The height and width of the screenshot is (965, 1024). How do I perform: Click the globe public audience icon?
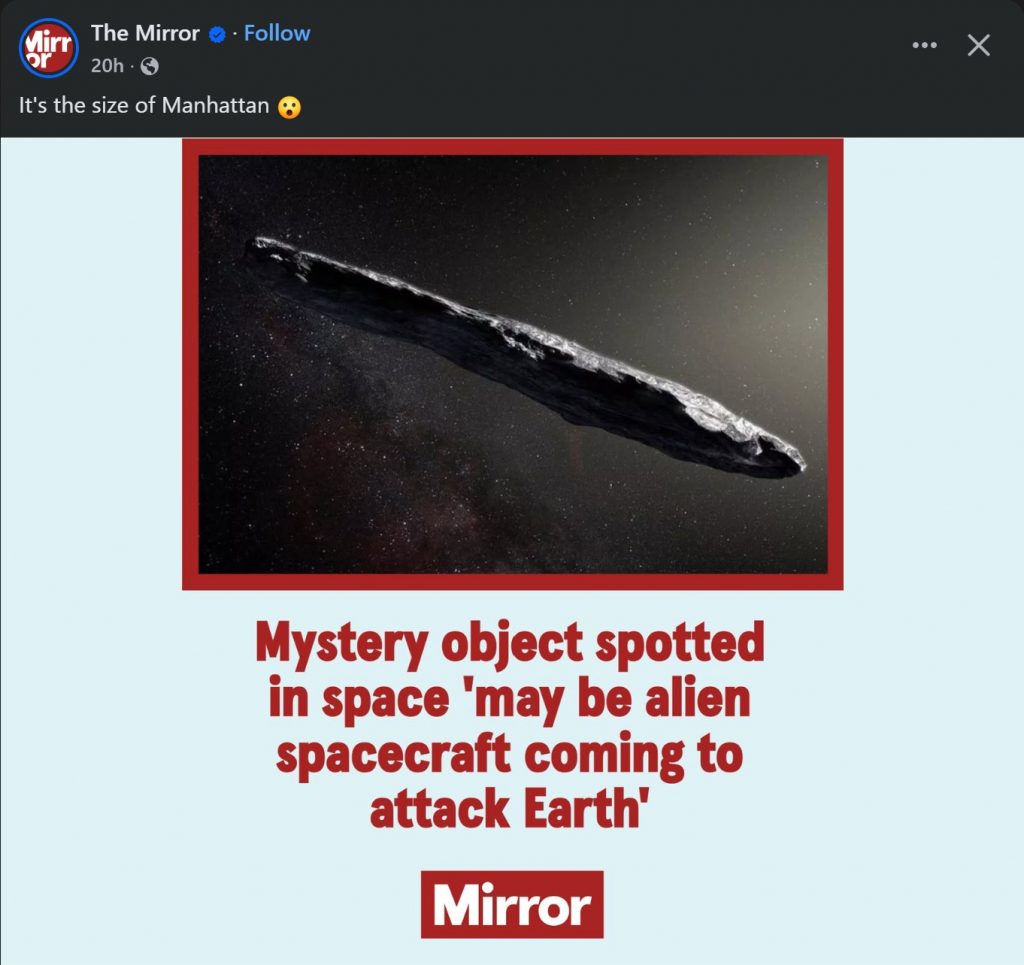pyautogui.click(x=150, y=67)
